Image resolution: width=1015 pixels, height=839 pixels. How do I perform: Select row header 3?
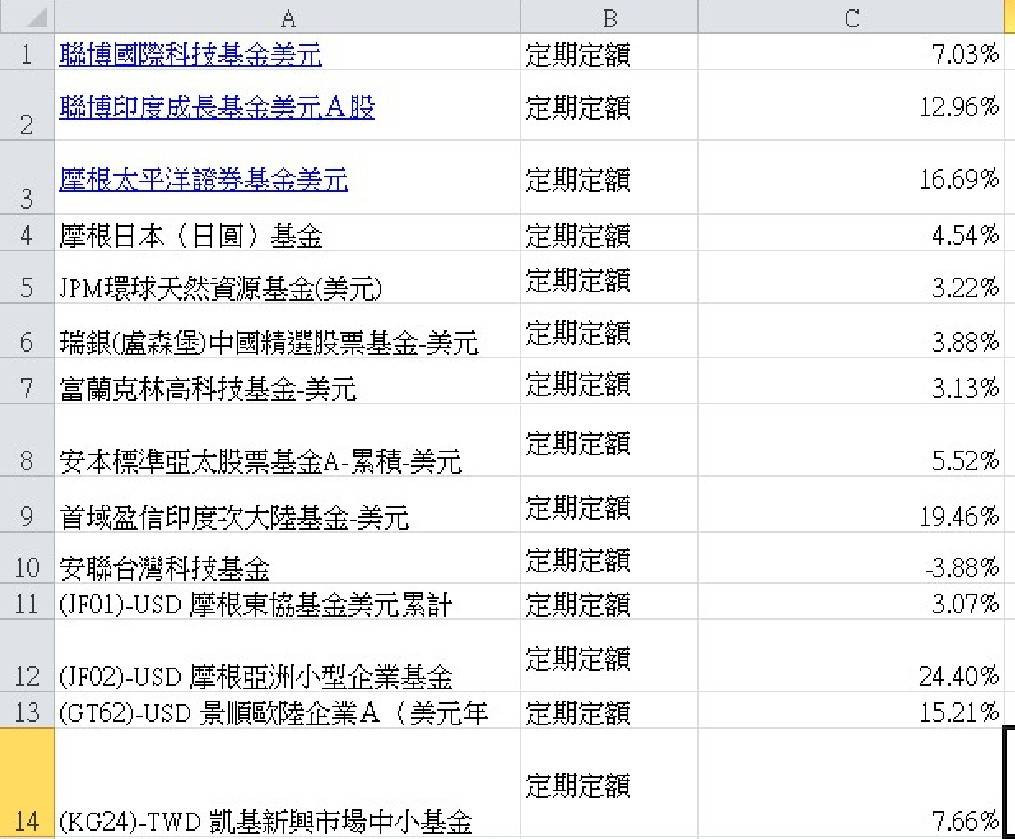(x=27, y=177)
